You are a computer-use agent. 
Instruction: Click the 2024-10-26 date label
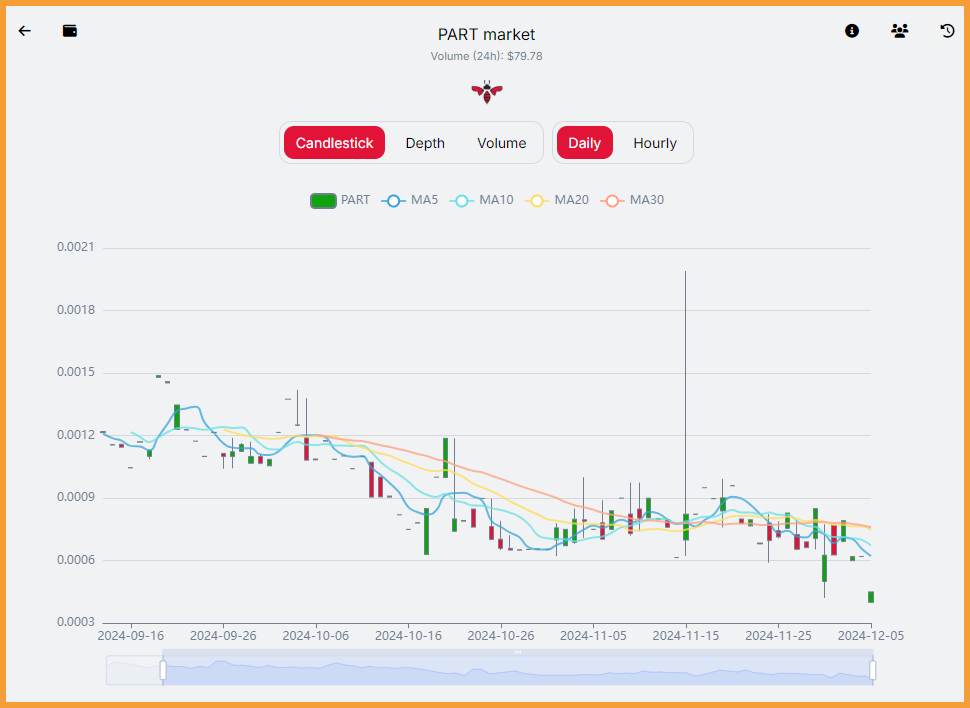501,636
